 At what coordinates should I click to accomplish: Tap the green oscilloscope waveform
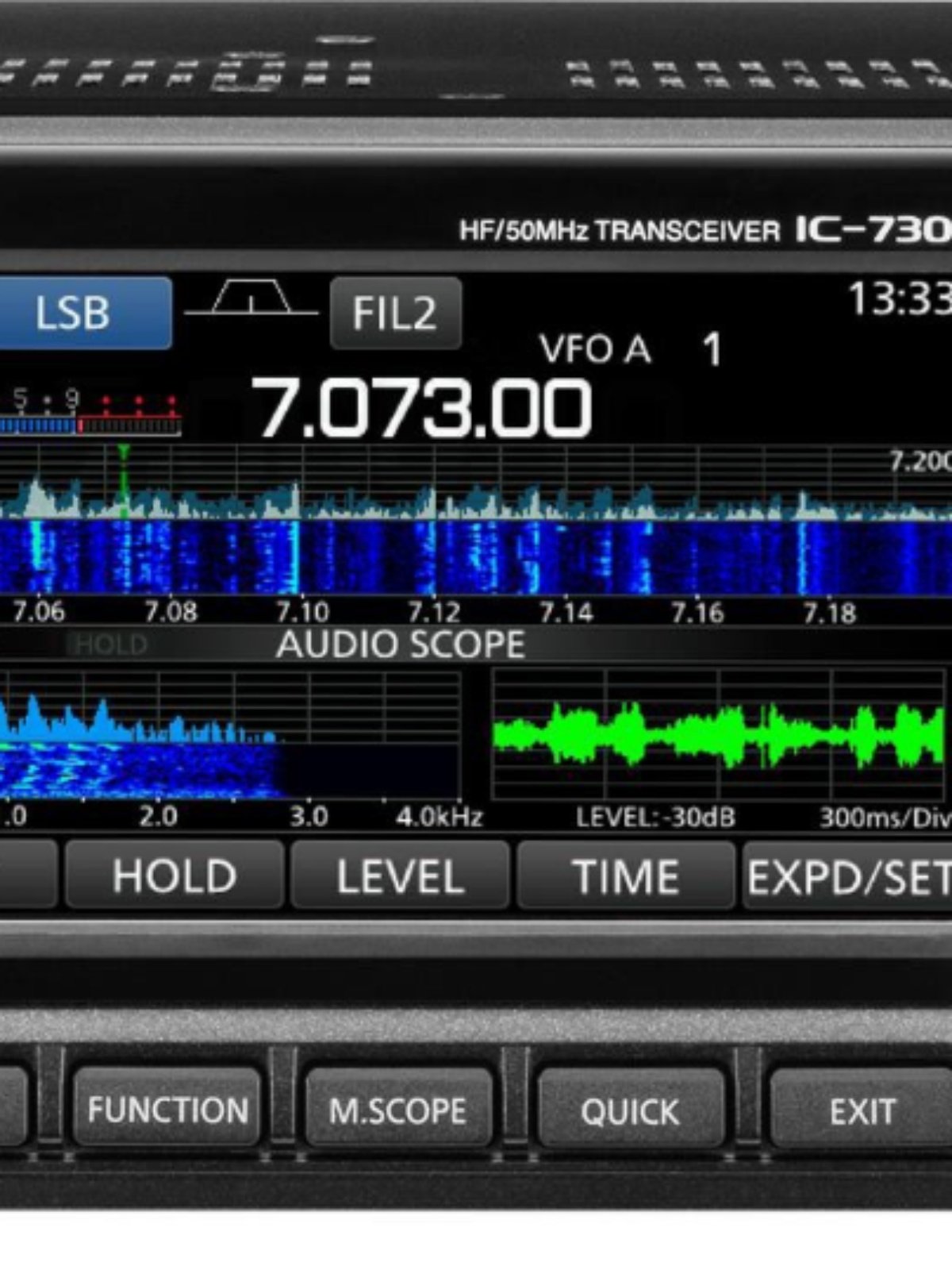tap(720, 734)
